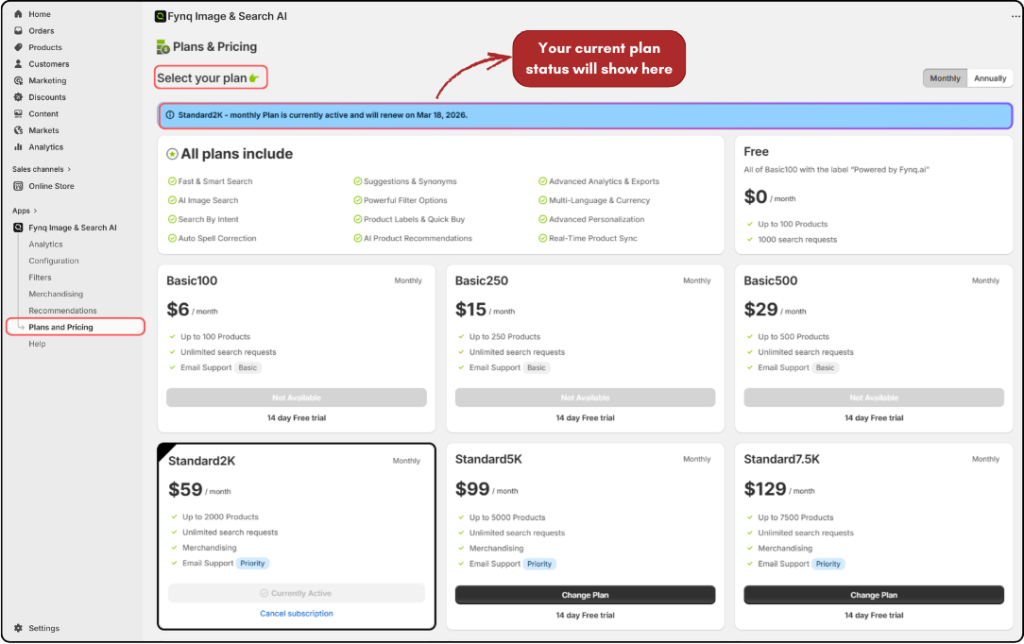Click Not Available button under Basic250
Viewport: 1024px width, 644px height.
point(585,398)
